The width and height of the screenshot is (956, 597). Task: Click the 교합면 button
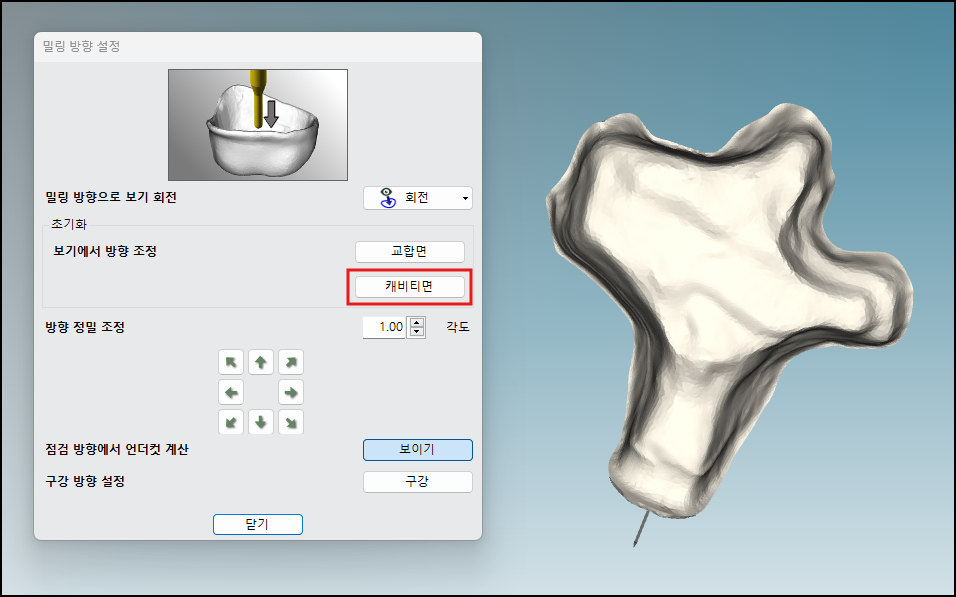click(x=410, y=252)
